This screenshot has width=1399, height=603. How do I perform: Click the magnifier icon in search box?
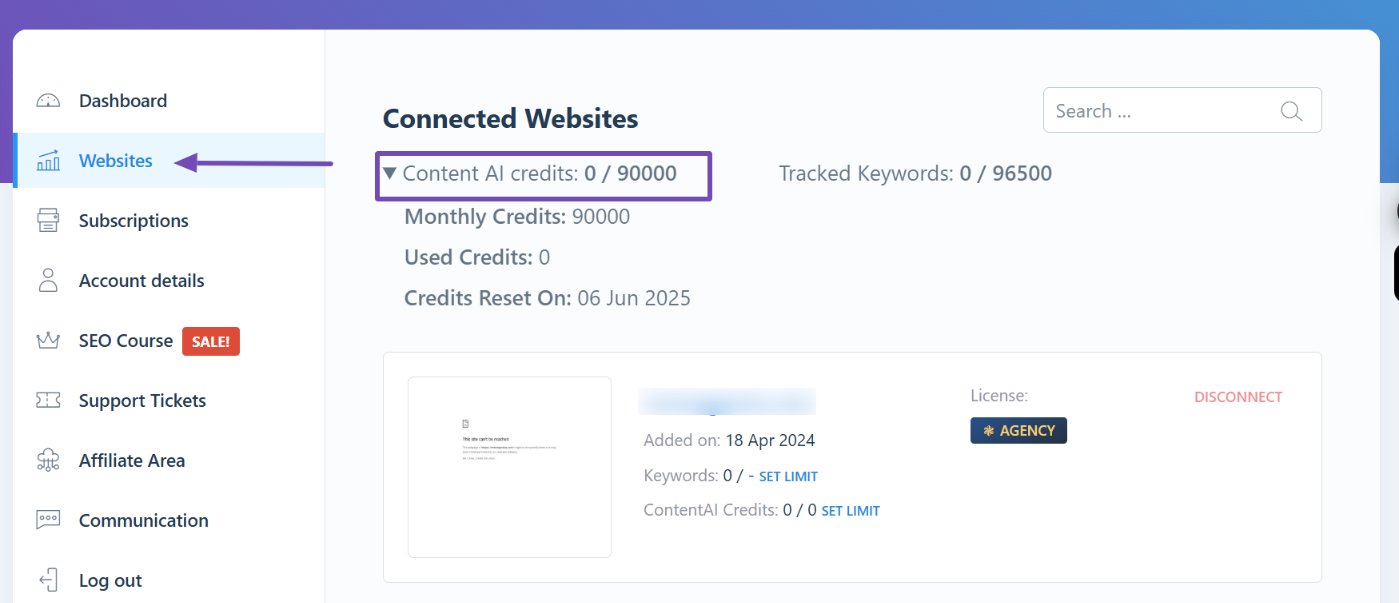point(1291,111)
